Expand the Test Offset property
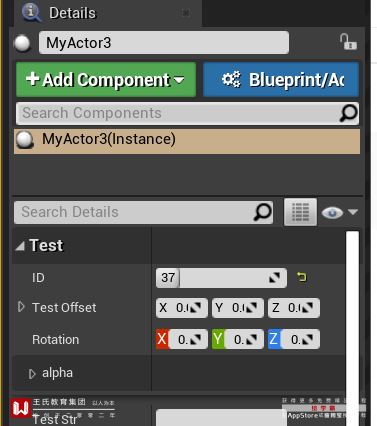The width and height of the screenshot is (377, 426). tap(21, 307)
